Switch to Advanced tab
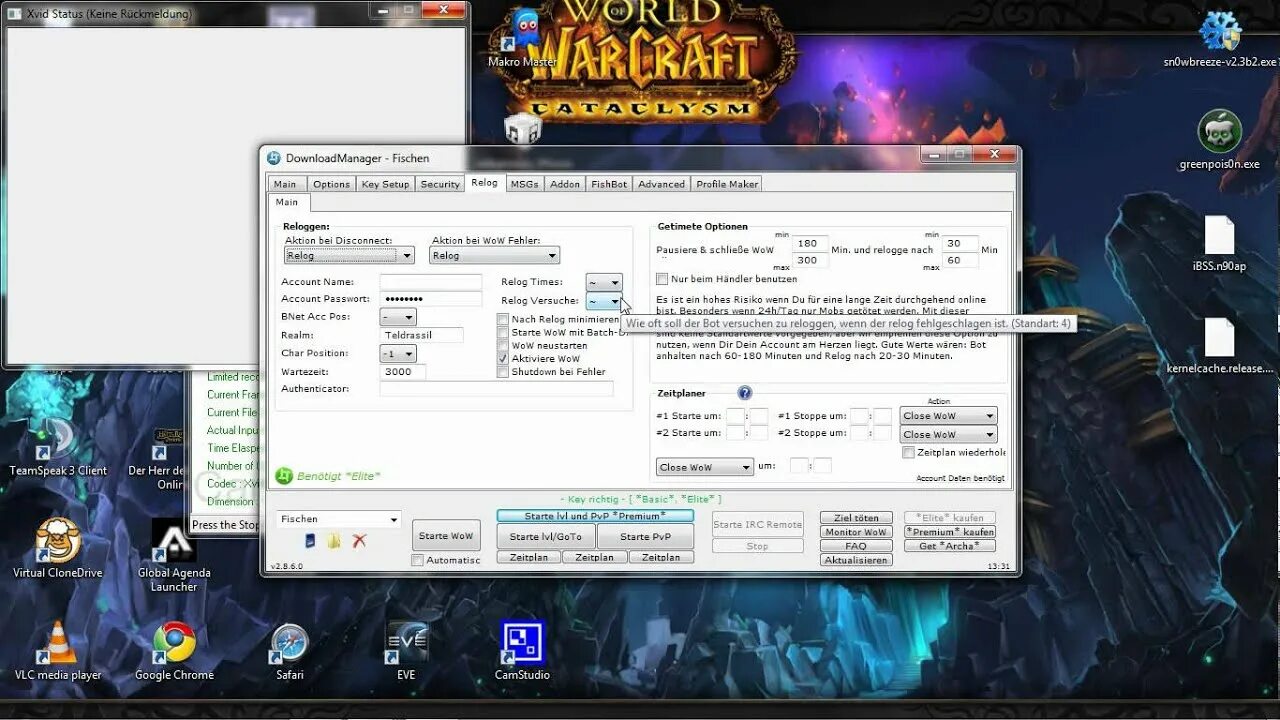Image resolution: width=1280 pixels, height=720 pixels. coord(661,184)
